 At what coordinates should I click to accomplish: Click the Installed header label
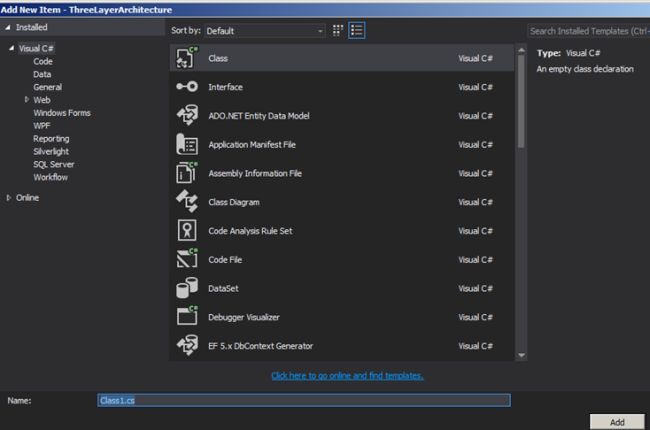tap(32, 27)
